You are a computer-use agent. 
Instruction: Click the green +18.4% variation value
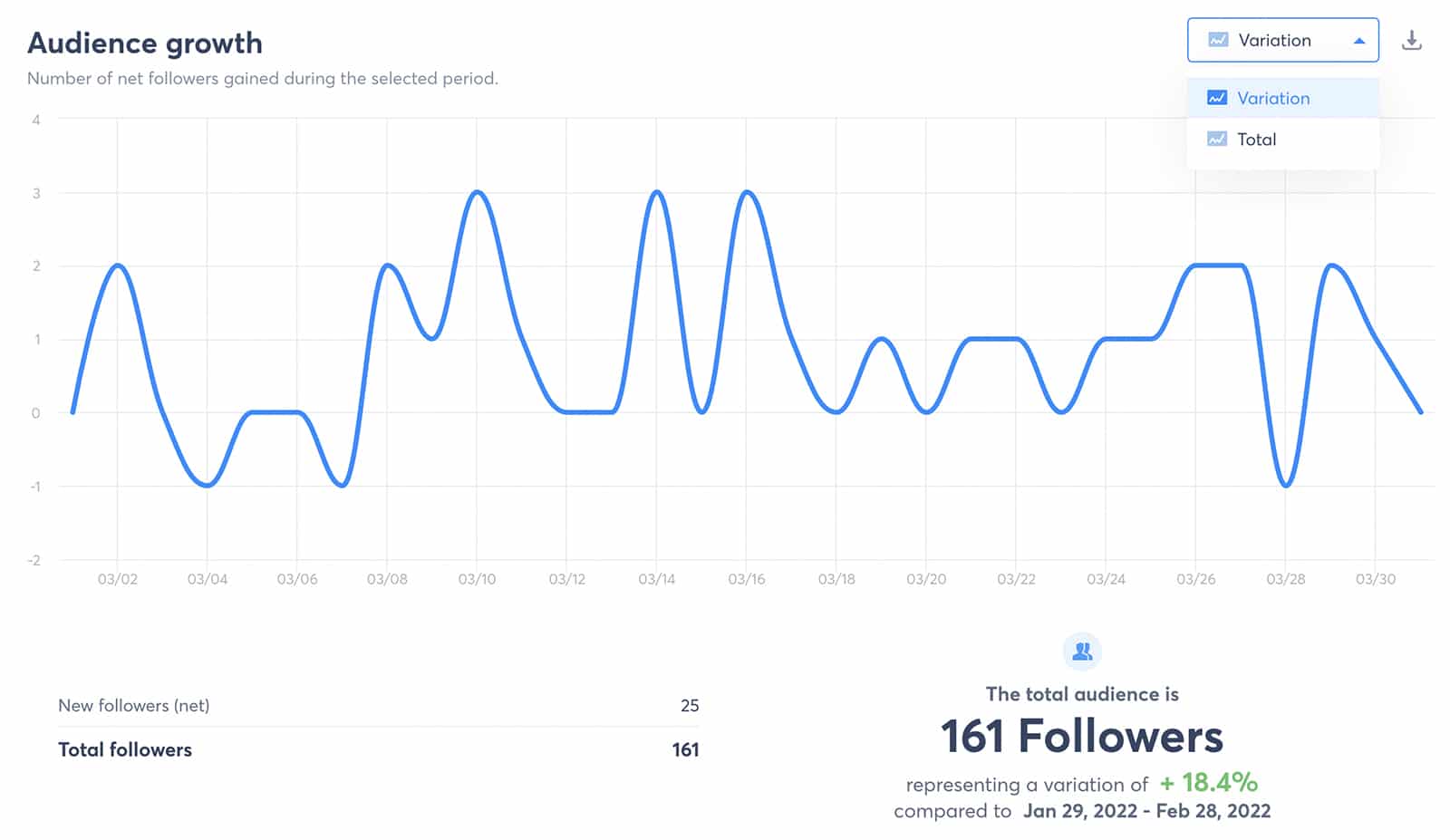pos(1207,784)
